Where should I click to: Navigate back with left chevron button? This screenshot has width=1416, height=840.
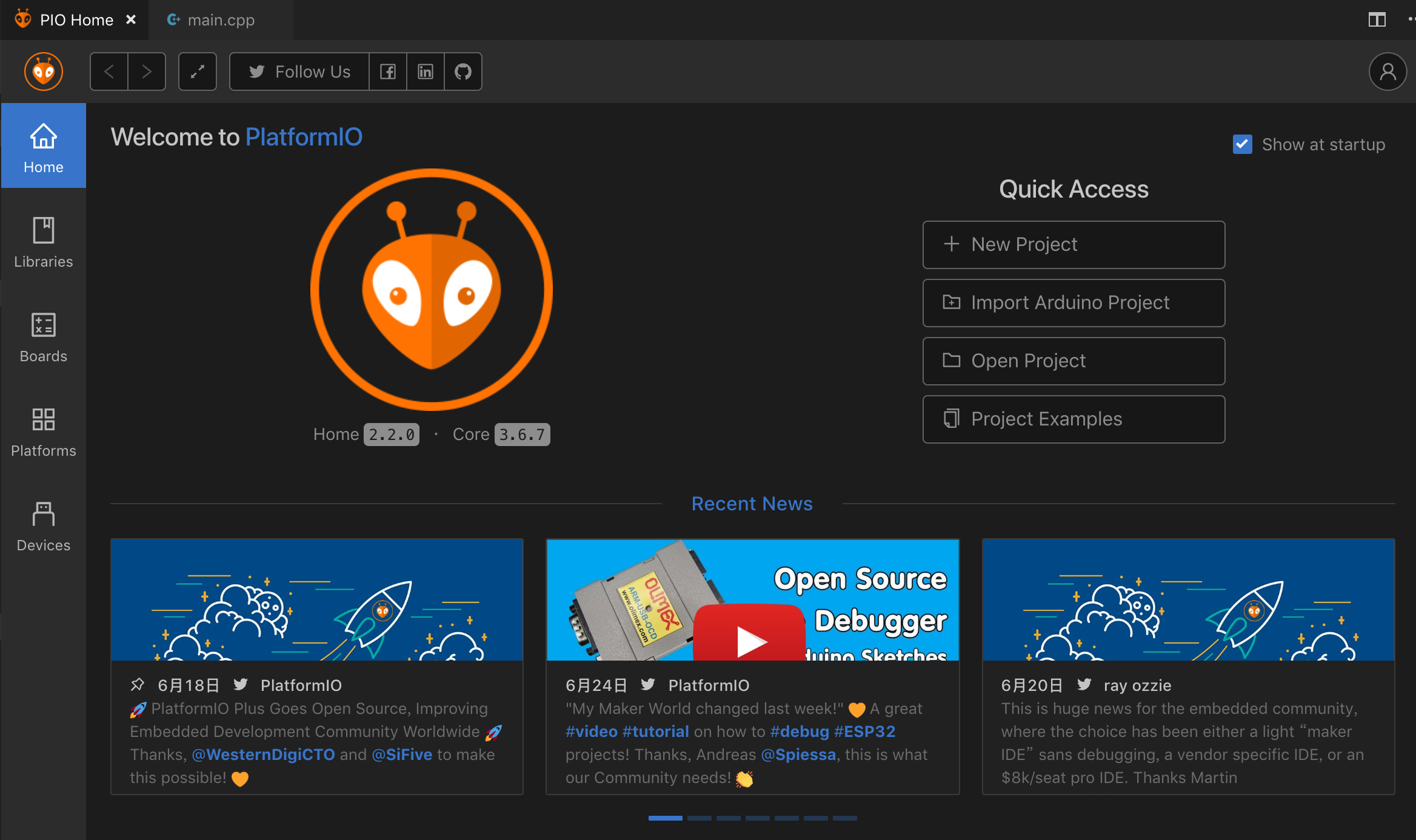click(x=109, y=72)
